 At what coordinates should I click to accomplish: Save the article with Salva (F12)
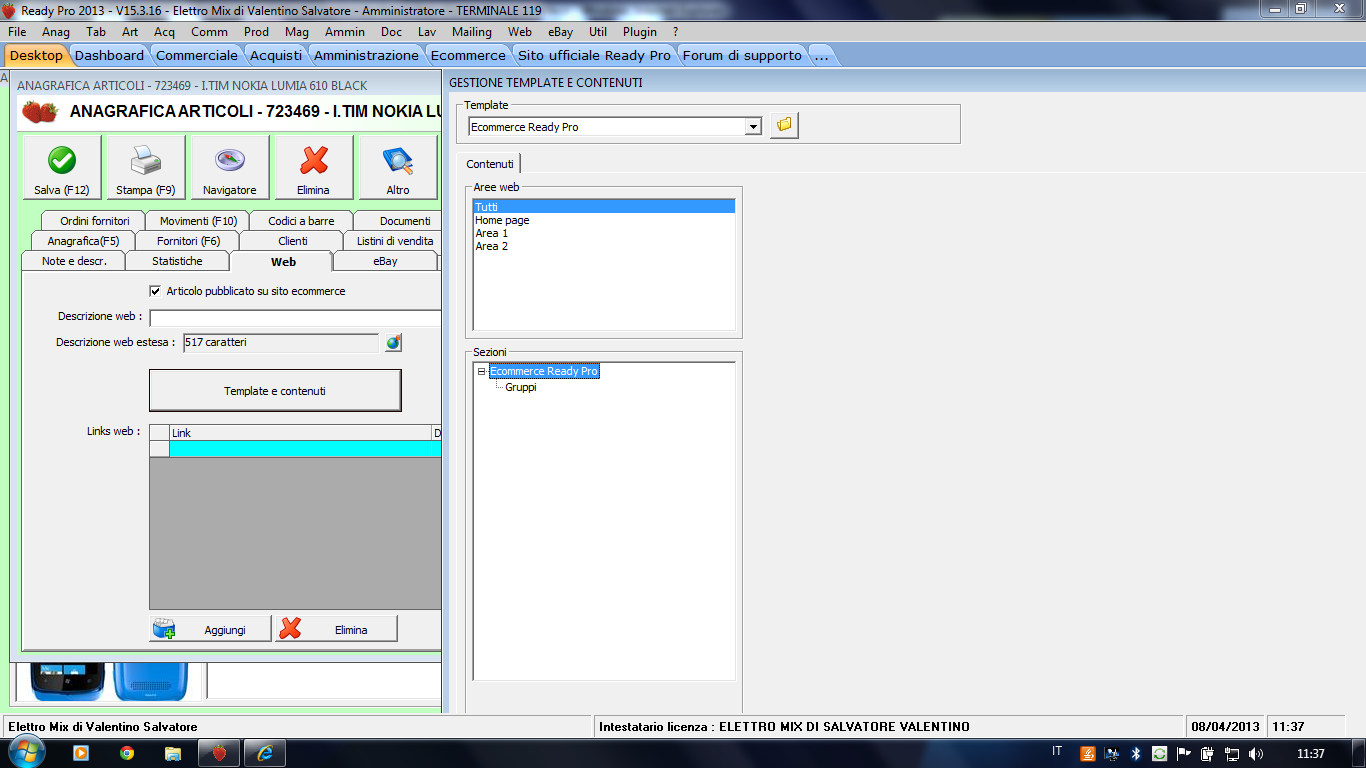62,167
